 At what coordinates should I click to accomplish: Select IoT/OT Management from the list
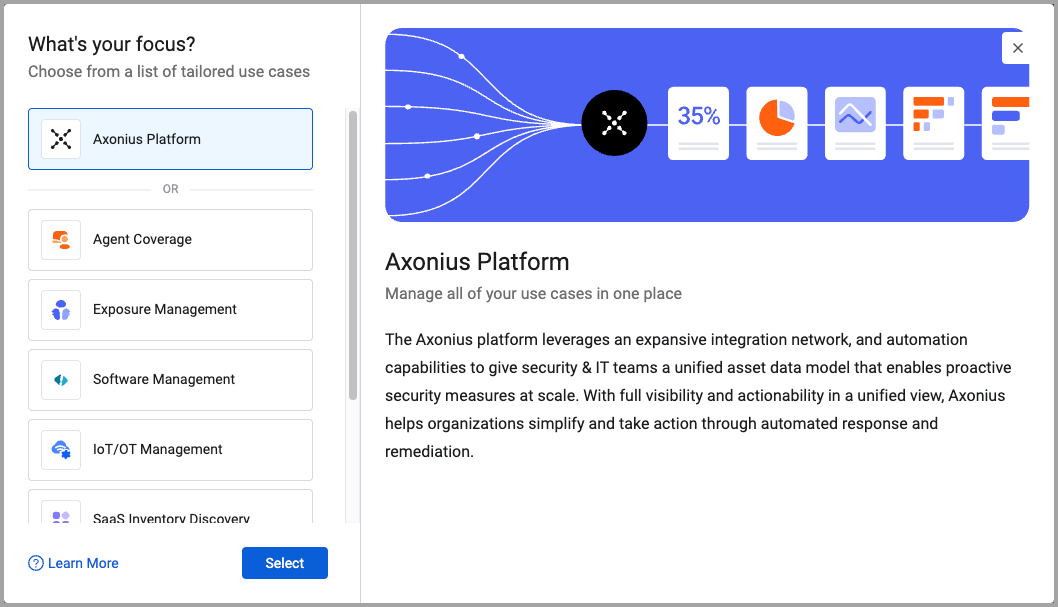[x=170, y=451]
